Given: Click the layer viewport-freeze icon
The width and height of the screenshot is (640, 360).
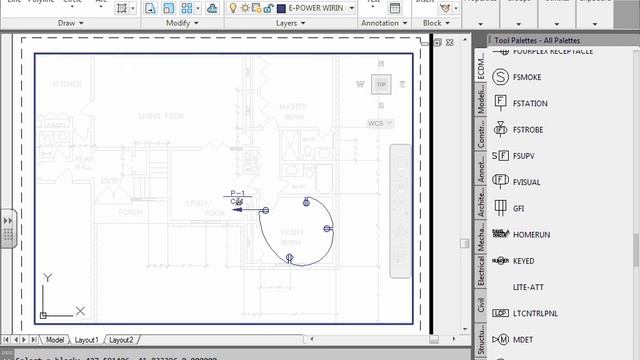Looking at the screenshot, I should [x=257, y=8].
